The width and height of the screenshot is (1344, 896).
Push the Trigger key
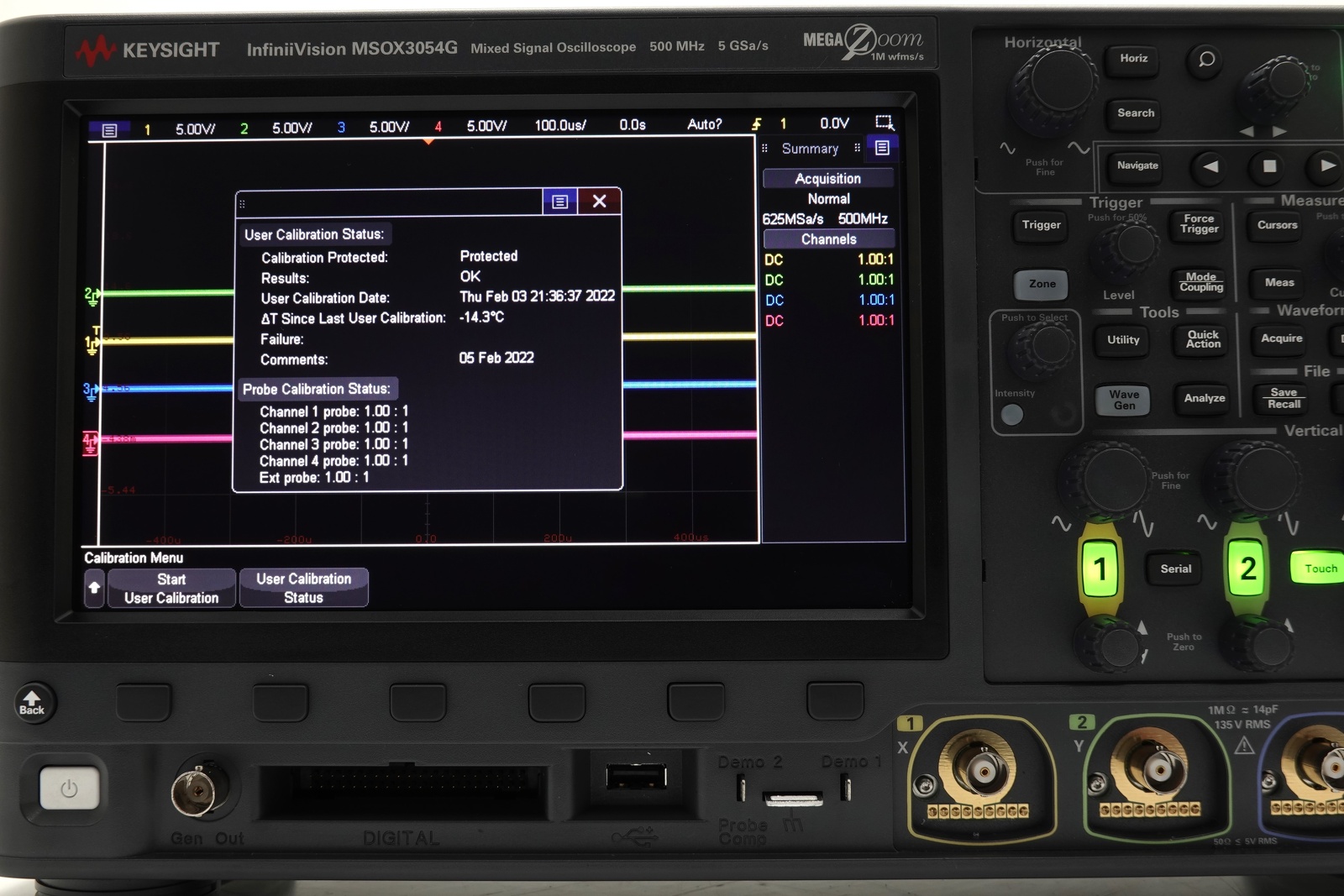point(1042,225)
